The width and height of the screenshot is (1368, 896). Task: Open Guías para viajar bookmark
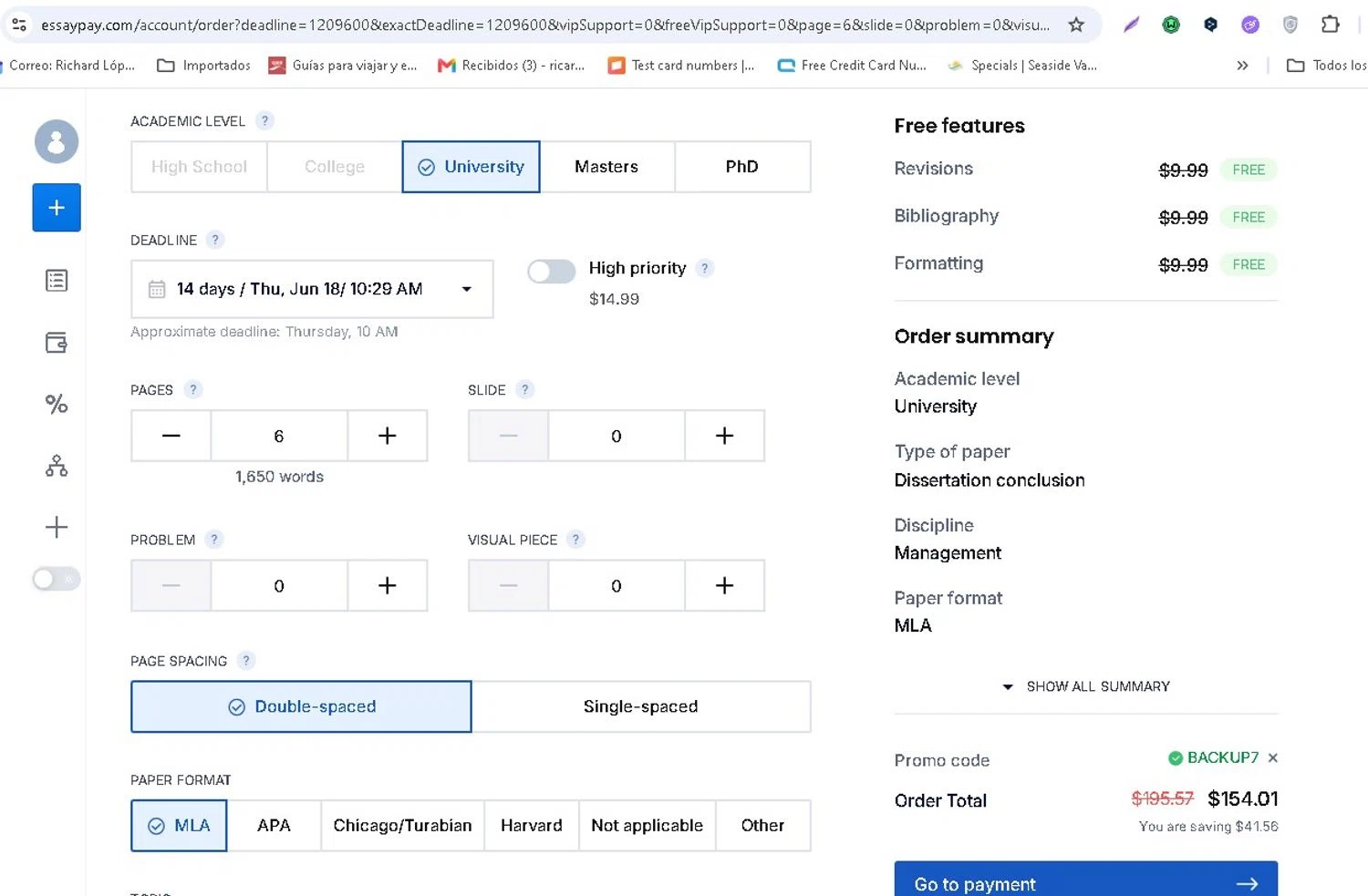343,66
